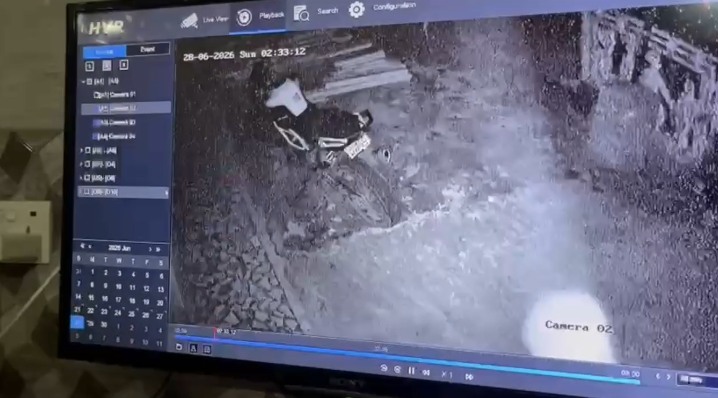The height and width of the screenshot is (398, 718).
Task: Tick the [A1]-[A4] group checkbox
Action: point(90,82)
